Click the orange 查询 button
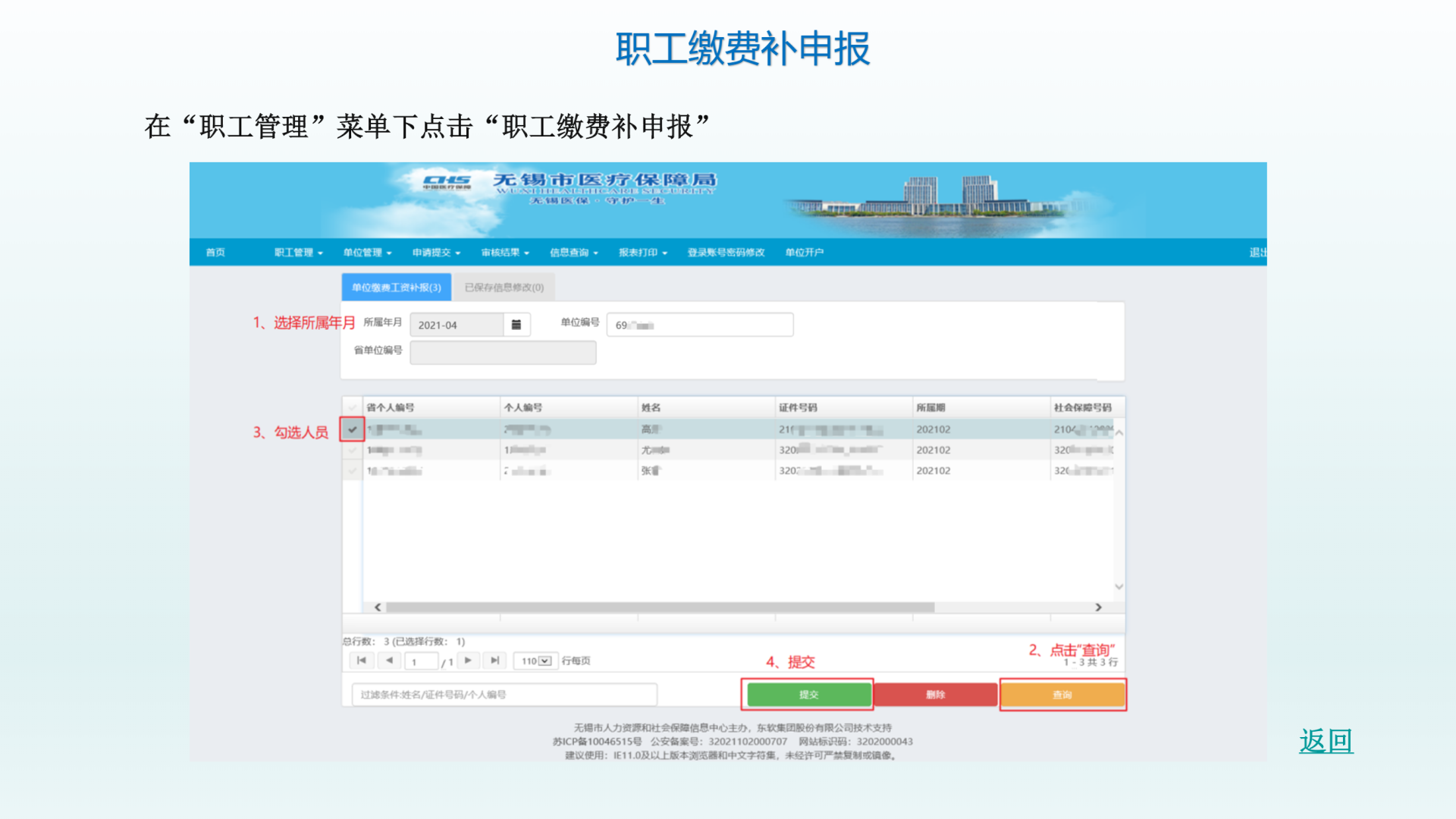1456x819 pixels. [x=1062, y=695]
